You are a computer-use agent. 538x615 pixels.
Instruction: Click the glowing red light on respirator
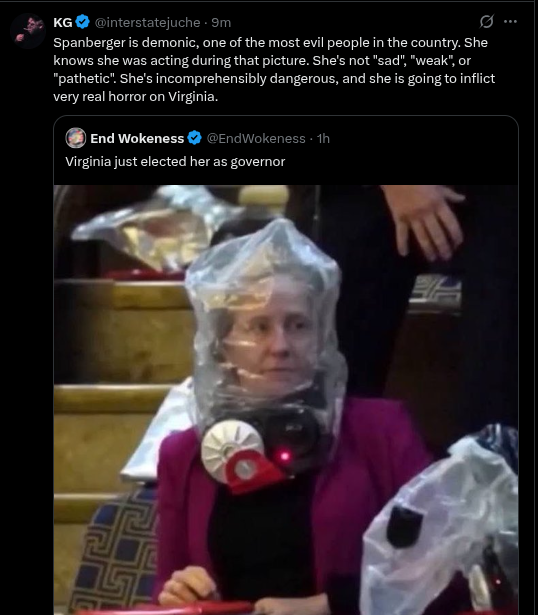285,456
